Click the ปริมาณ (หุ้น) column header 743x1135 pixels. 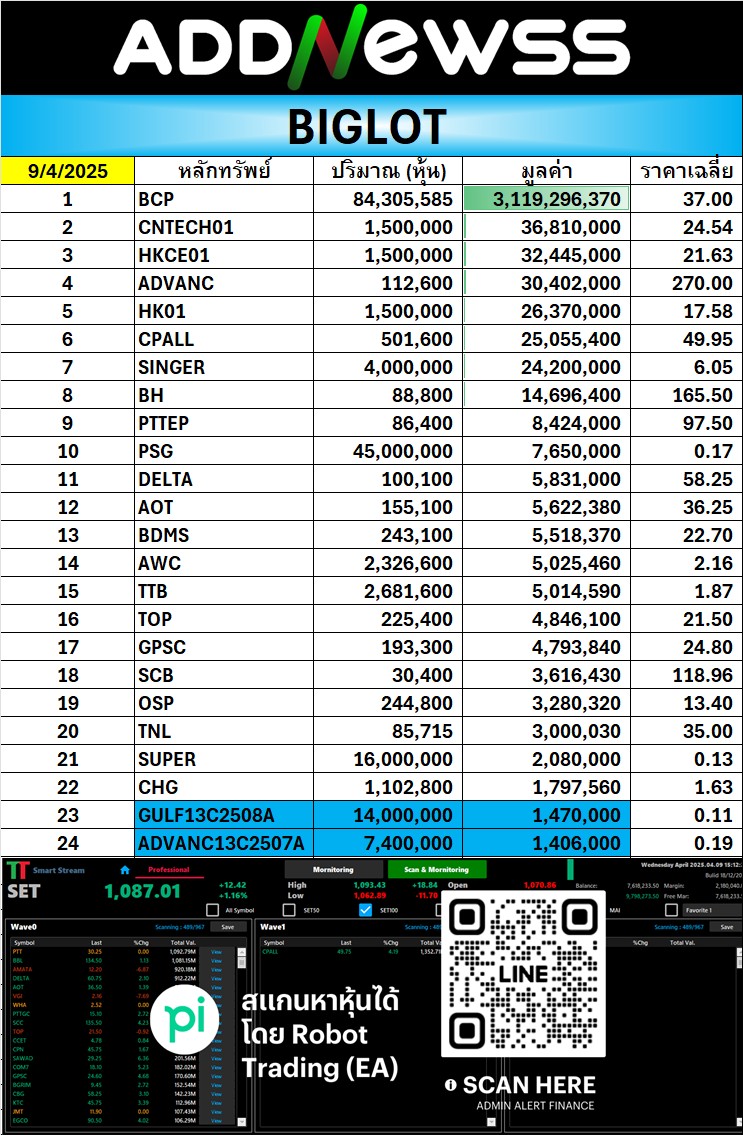click(x=388, y=171)
